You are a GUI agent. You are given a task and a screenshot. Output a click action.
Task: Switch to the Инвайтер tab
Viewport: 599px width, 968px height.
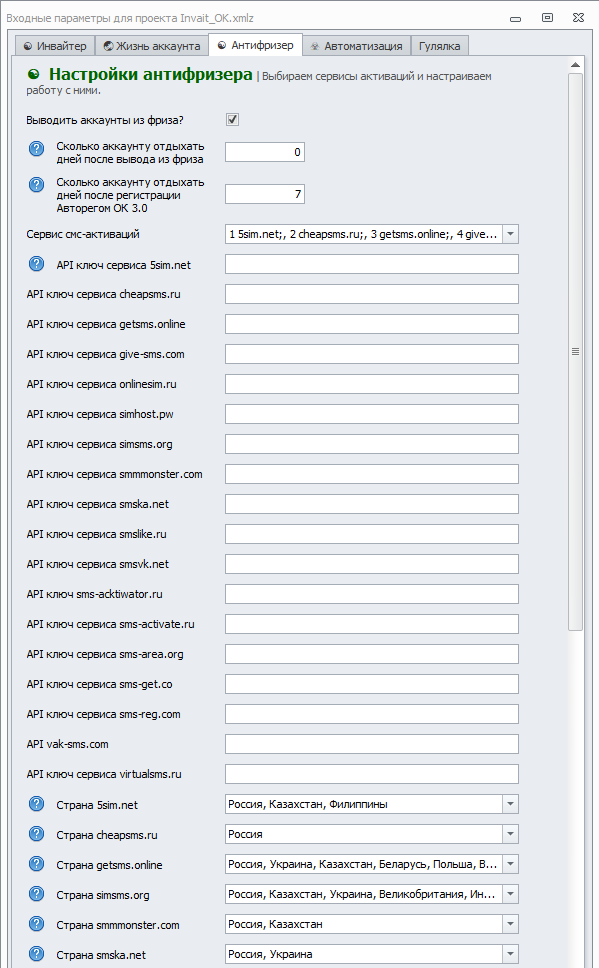pos(55,46)
